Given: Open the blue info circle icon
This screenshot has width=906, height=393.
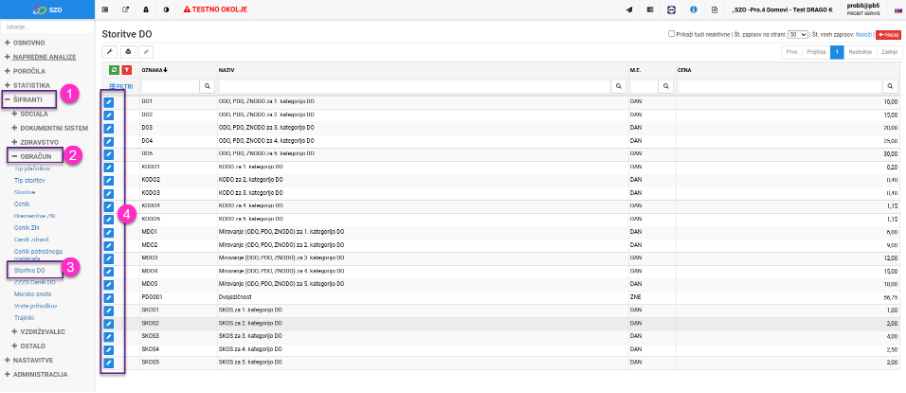Looking at the screenshot, I should (x=693, y=10).
